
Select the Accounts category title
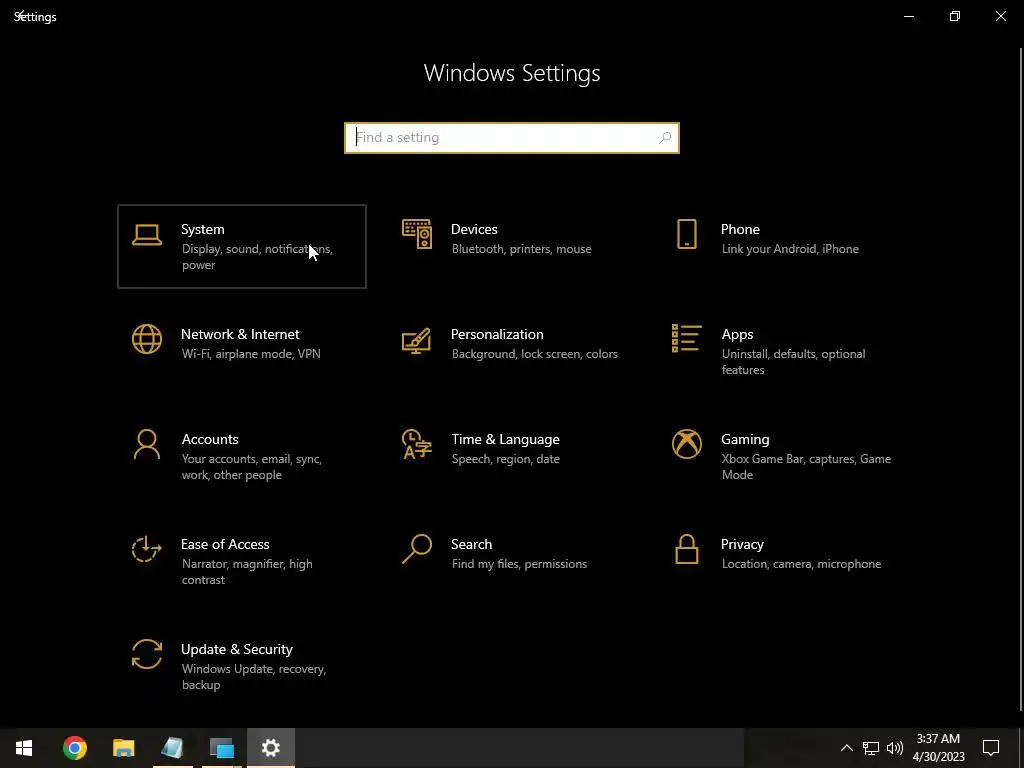pyautogui.click(x=210, y=440)
